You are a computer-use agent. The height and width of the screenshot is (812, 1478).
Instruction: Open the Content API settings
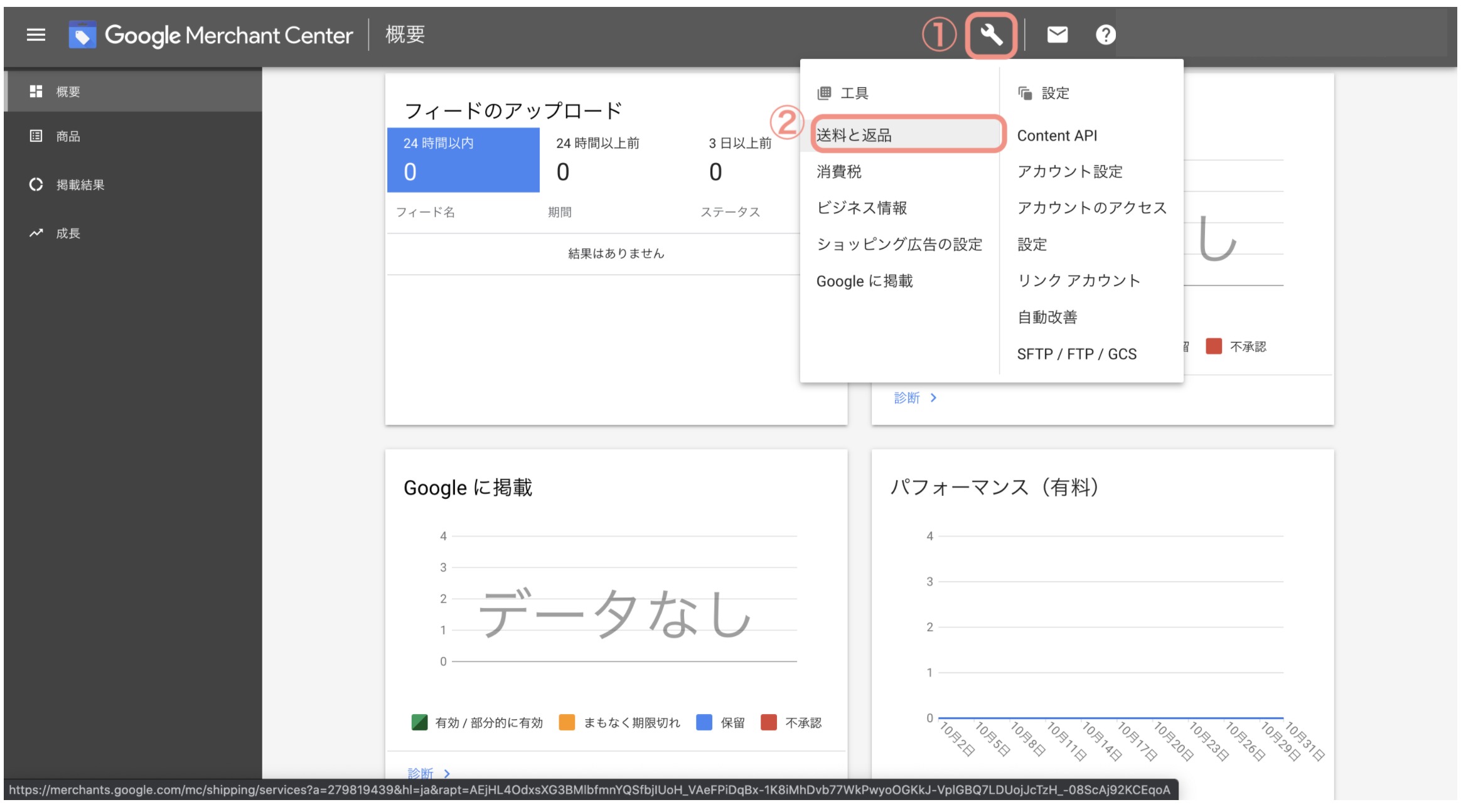(1058, 135)
